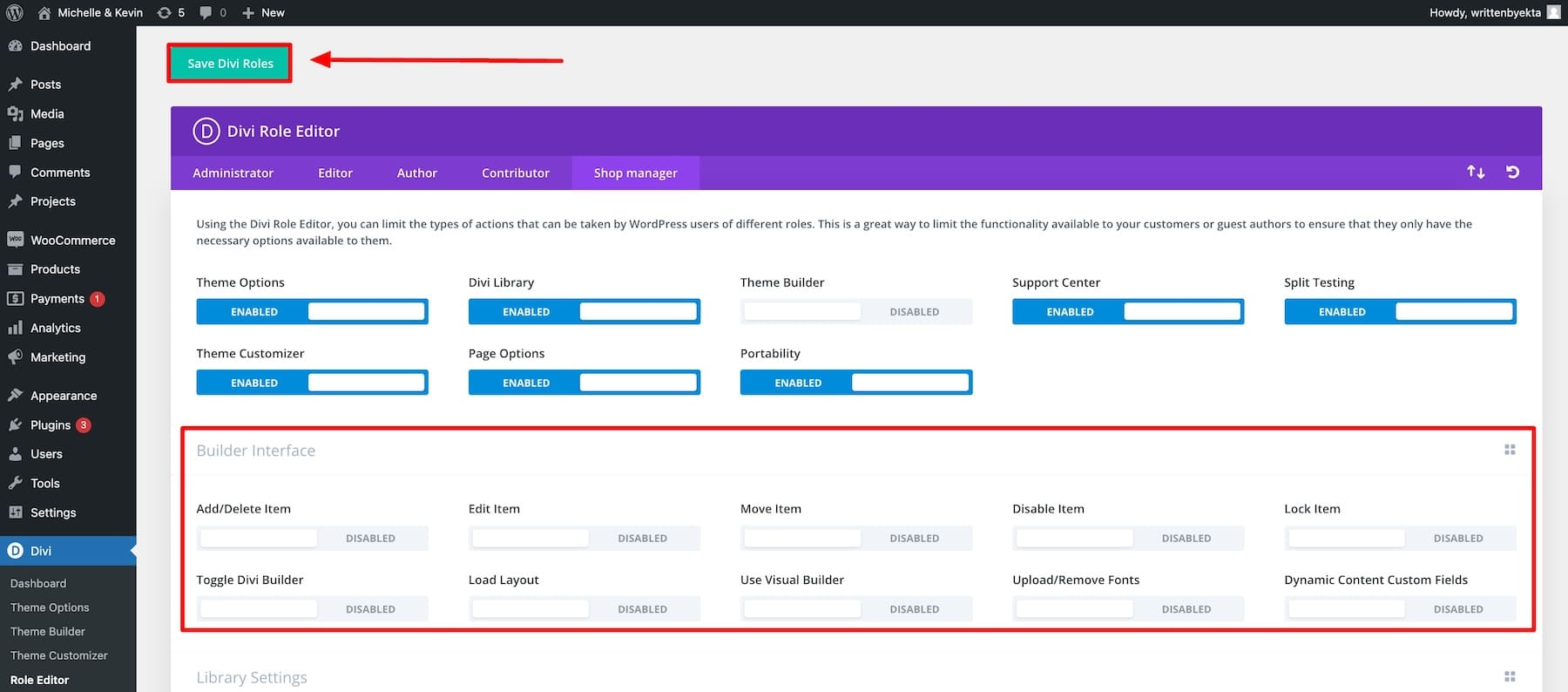Screen dimensions: 1568x692
Task: Enable the Upload/Remove Fonts switch
Action: [1128, 609]
